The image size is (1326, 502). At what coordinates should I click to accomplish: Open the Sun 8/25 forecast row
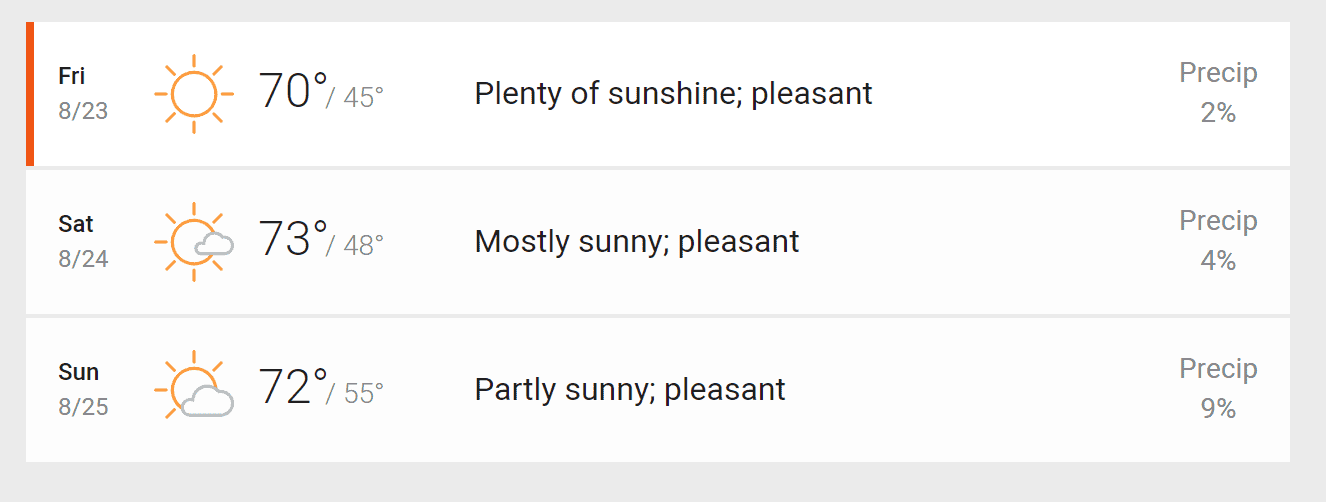[x=658, y=390]
